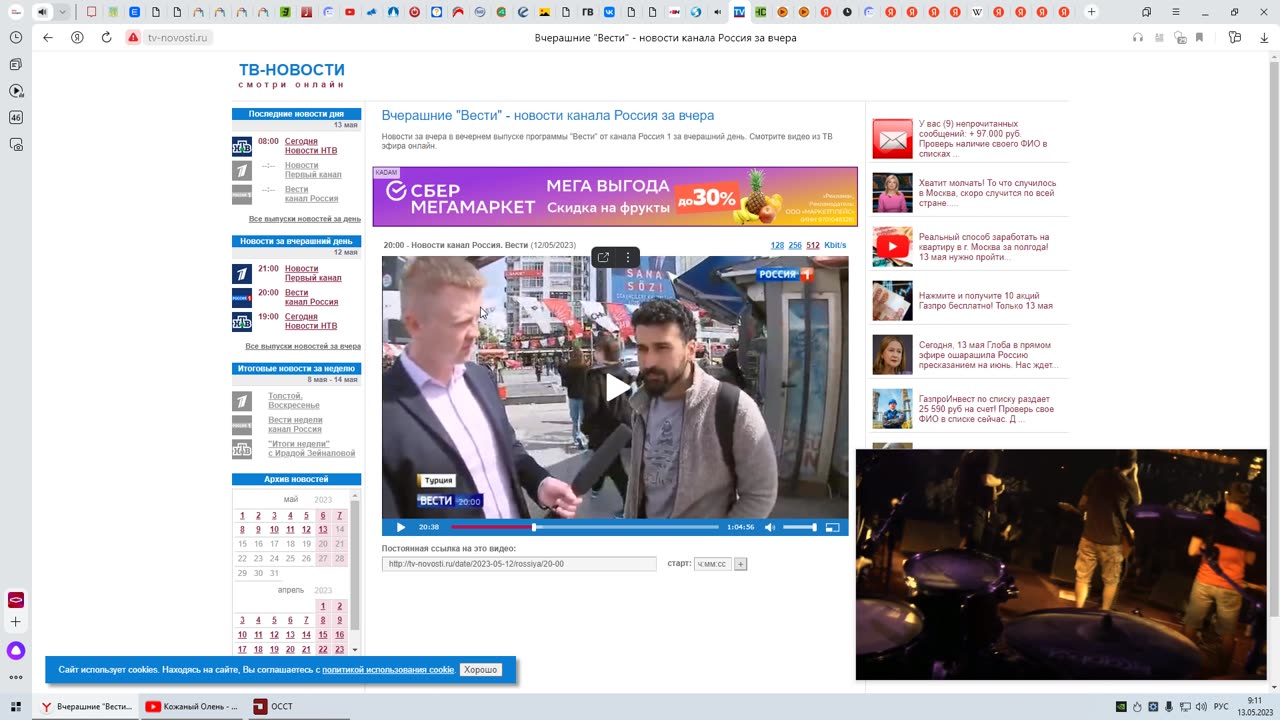Open ad about earning for apartment
1280x720 pixels.
pos(970,247)
